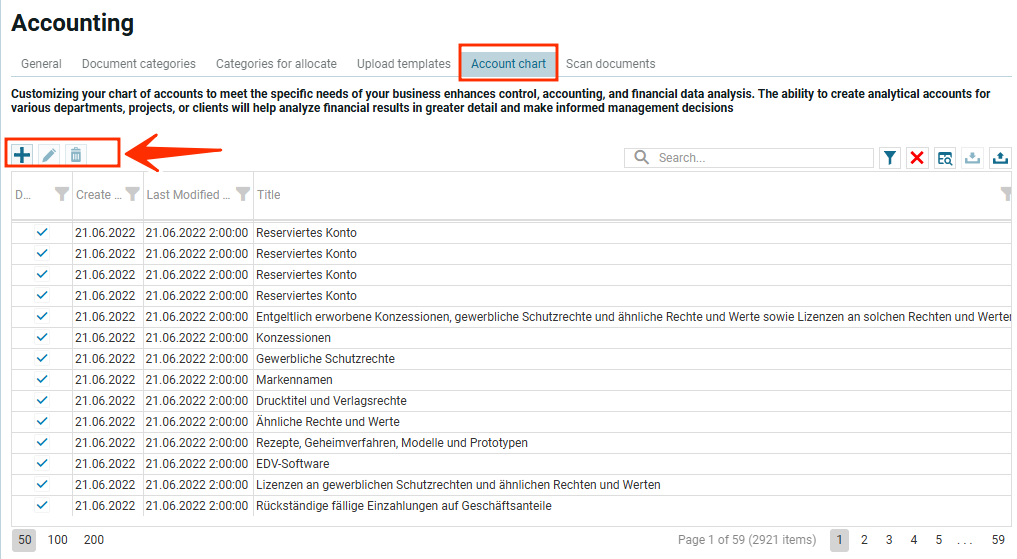1017x559 pixels.
Task: Set page size to 100 items
Action: [x=58, y=540]
